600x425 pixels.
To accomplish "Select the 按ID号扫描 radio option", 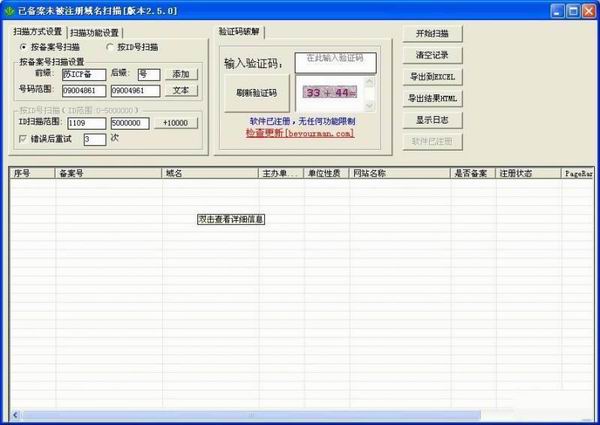I will click(109, 47).
